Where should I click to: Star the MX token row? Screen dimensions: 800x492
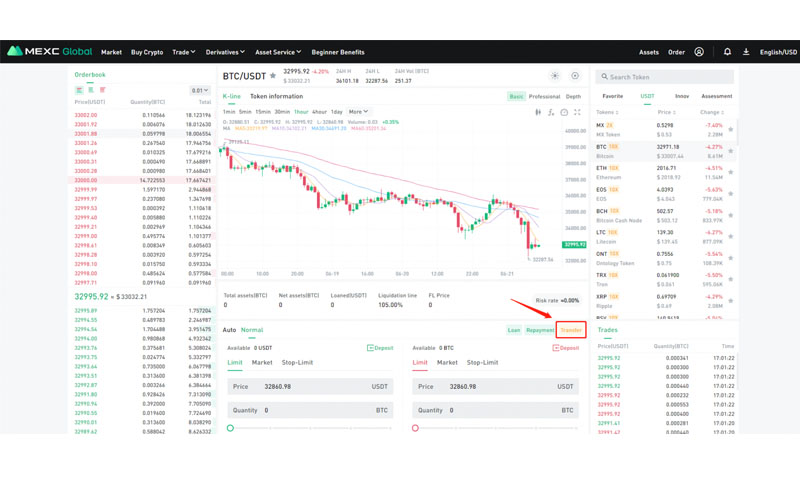(731, 130)
